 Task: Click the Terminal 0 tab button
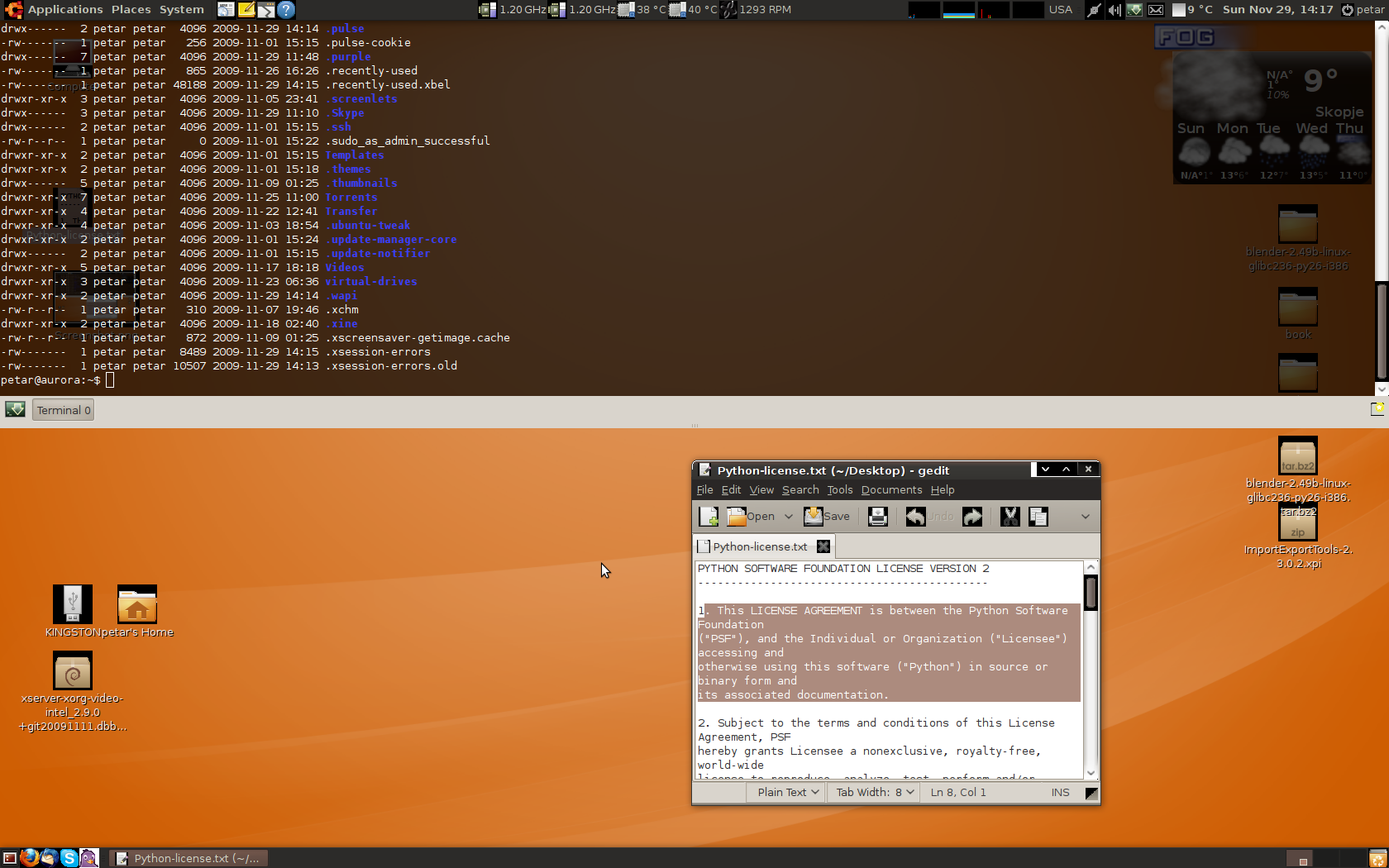63,410
